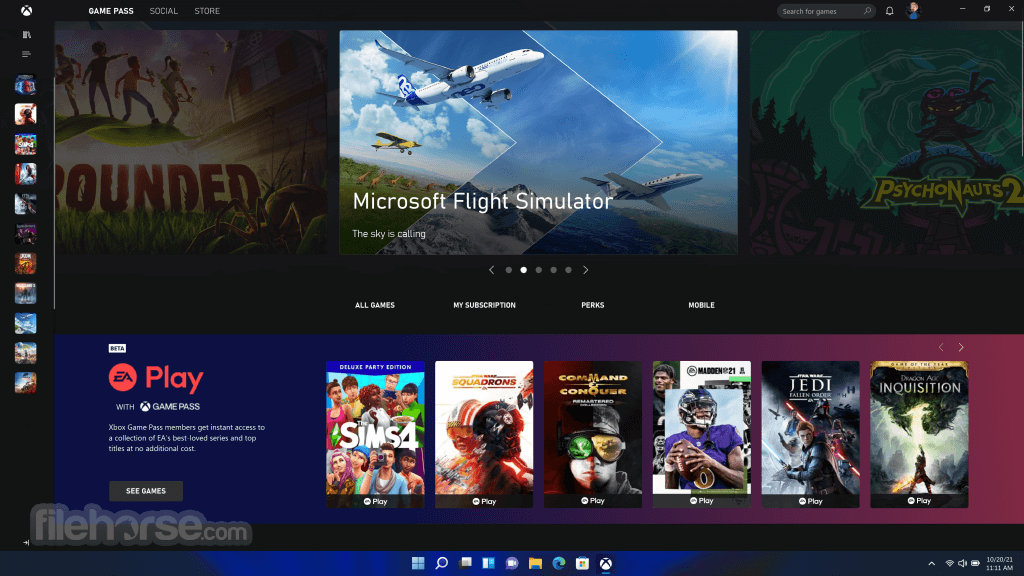Open Task View on taskbar
The width and height of the screenshot is (1024, 576).
[465, 563]
